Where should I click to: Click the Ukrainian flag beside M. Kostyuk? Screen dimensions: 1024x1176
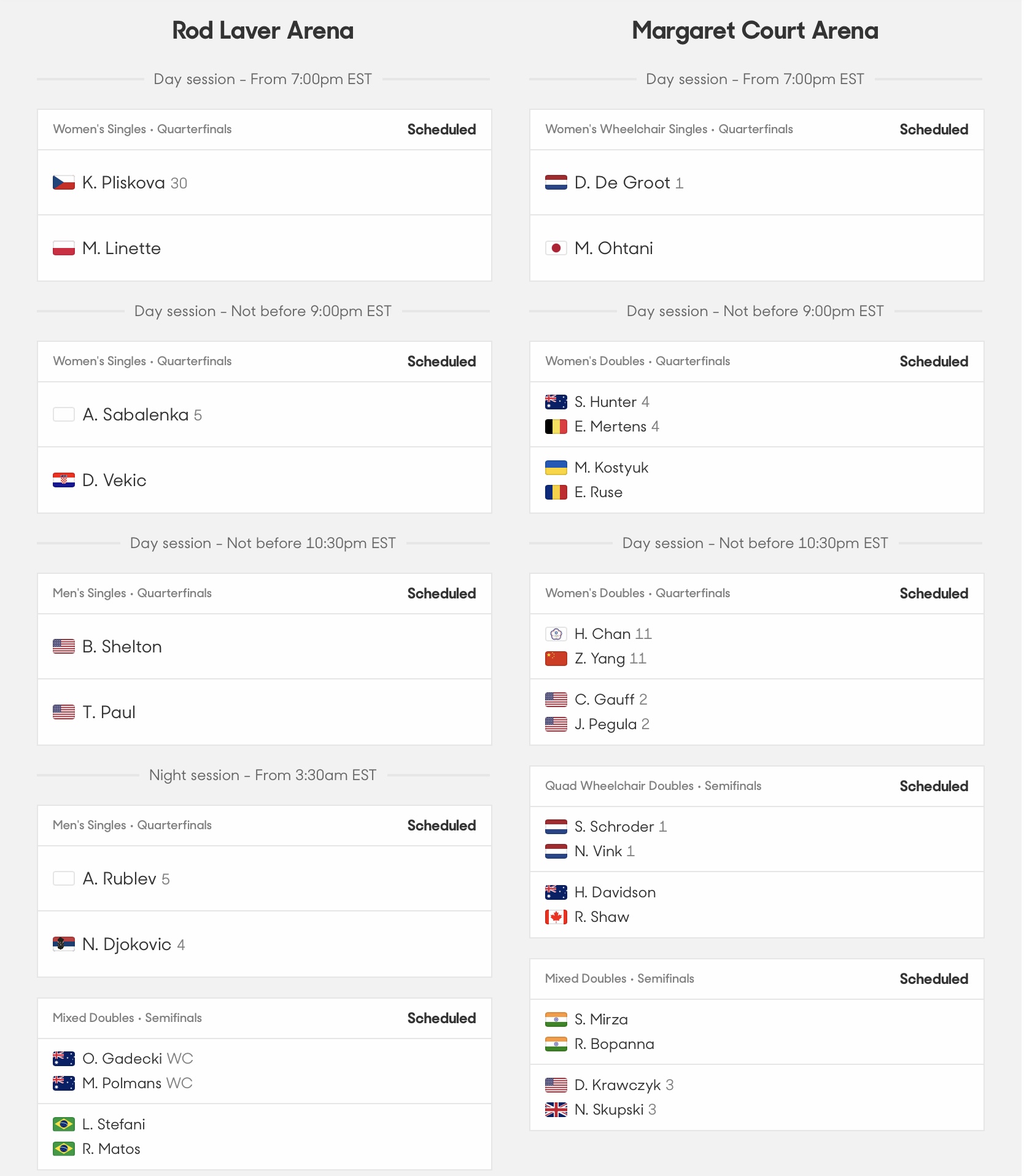(x=556, y=468)
